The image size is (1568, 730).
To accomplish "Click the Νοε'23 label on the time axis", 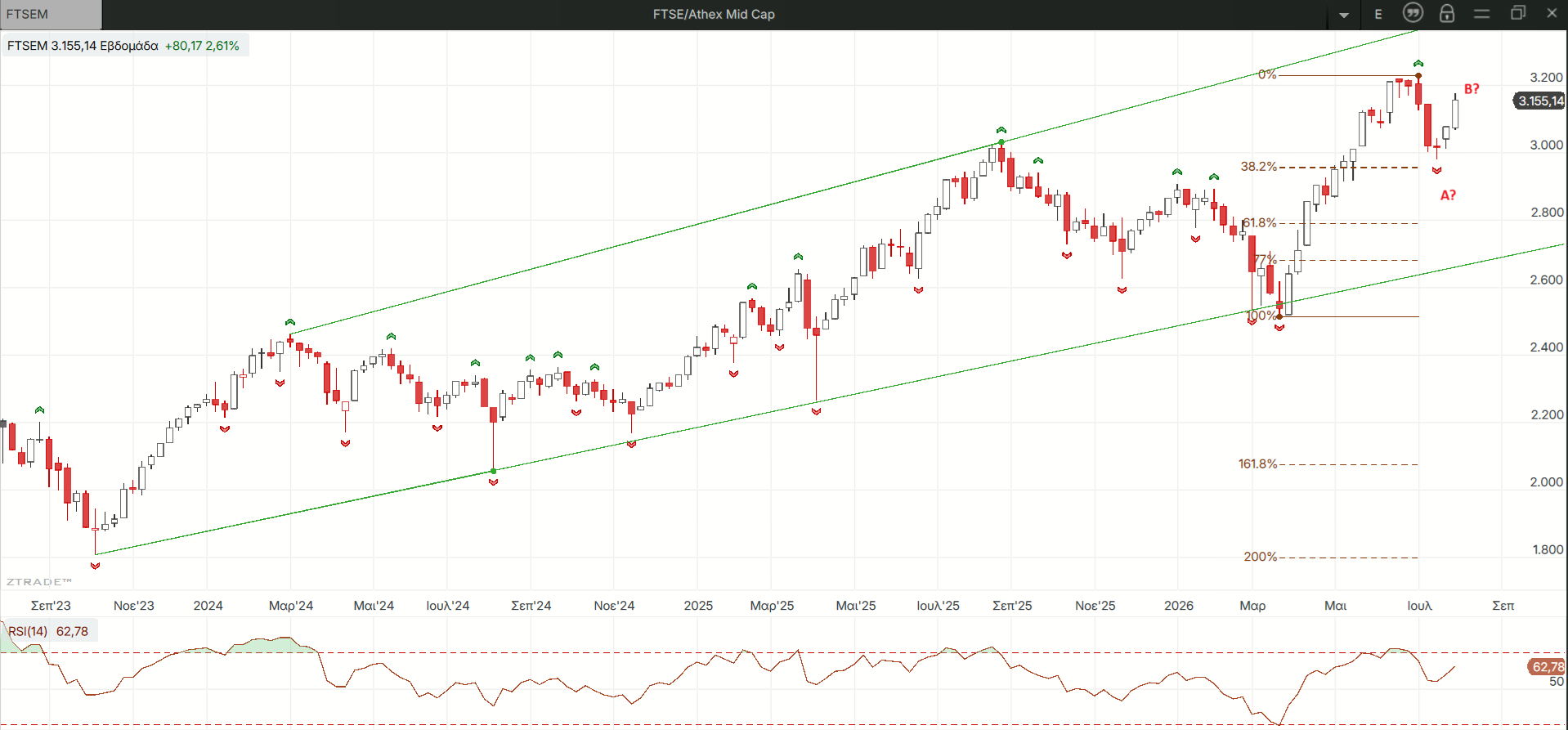I will 134,606.
